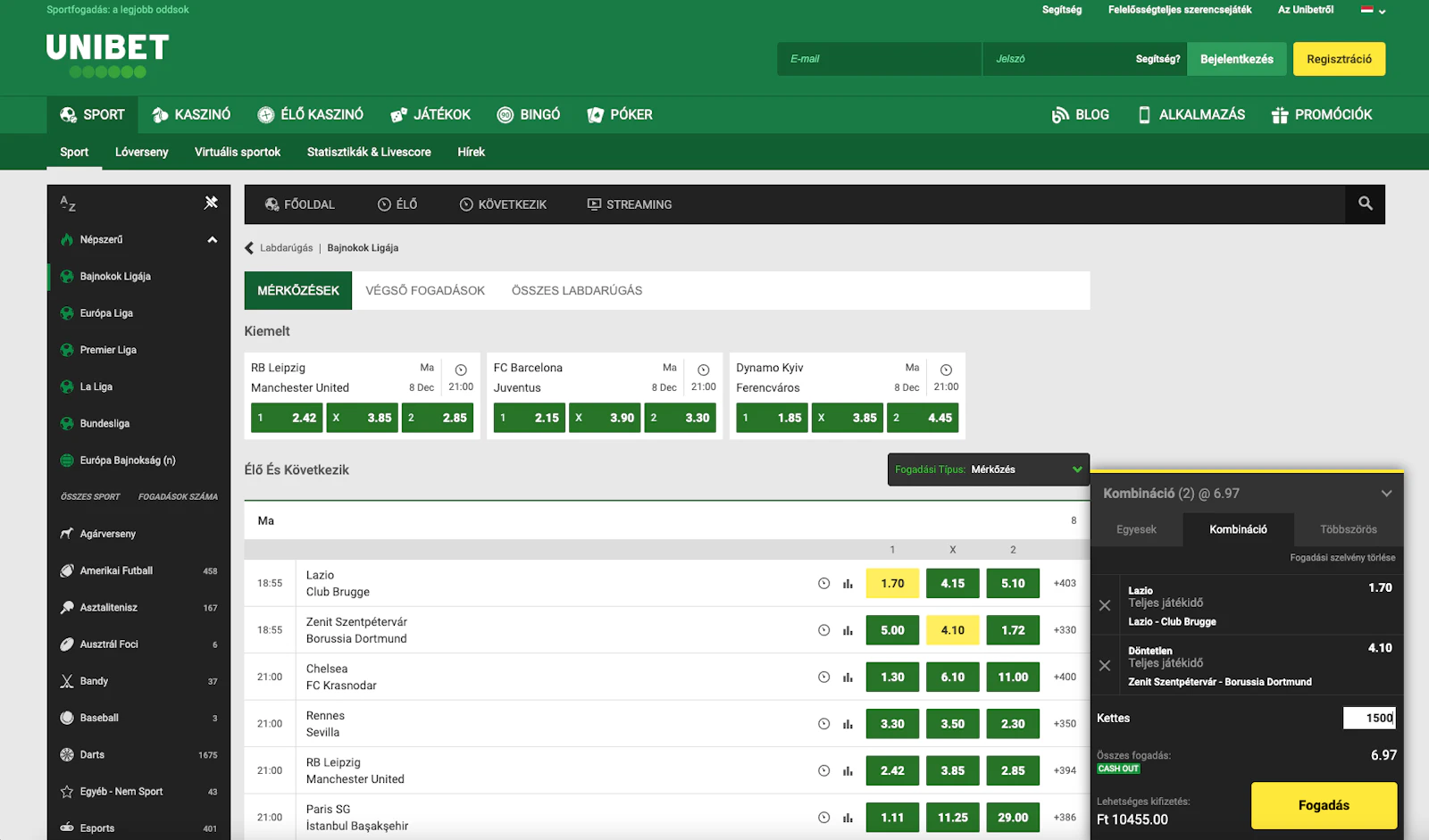Screen dimensions: 1429x840
Task: Remove Lazio bet from the betslip
Action: [1105, 605]
